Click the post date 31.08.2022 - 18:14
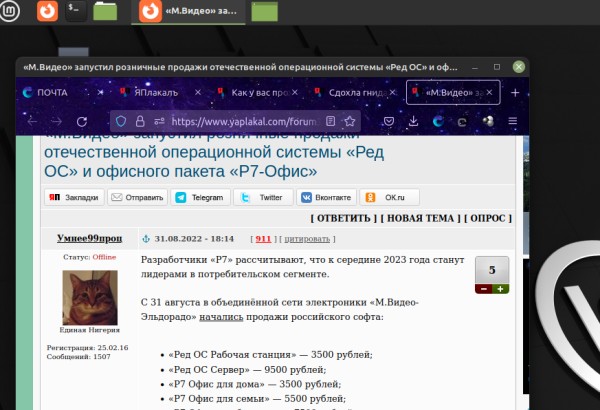The image size is (600, 410). click(x=194, y=239)
